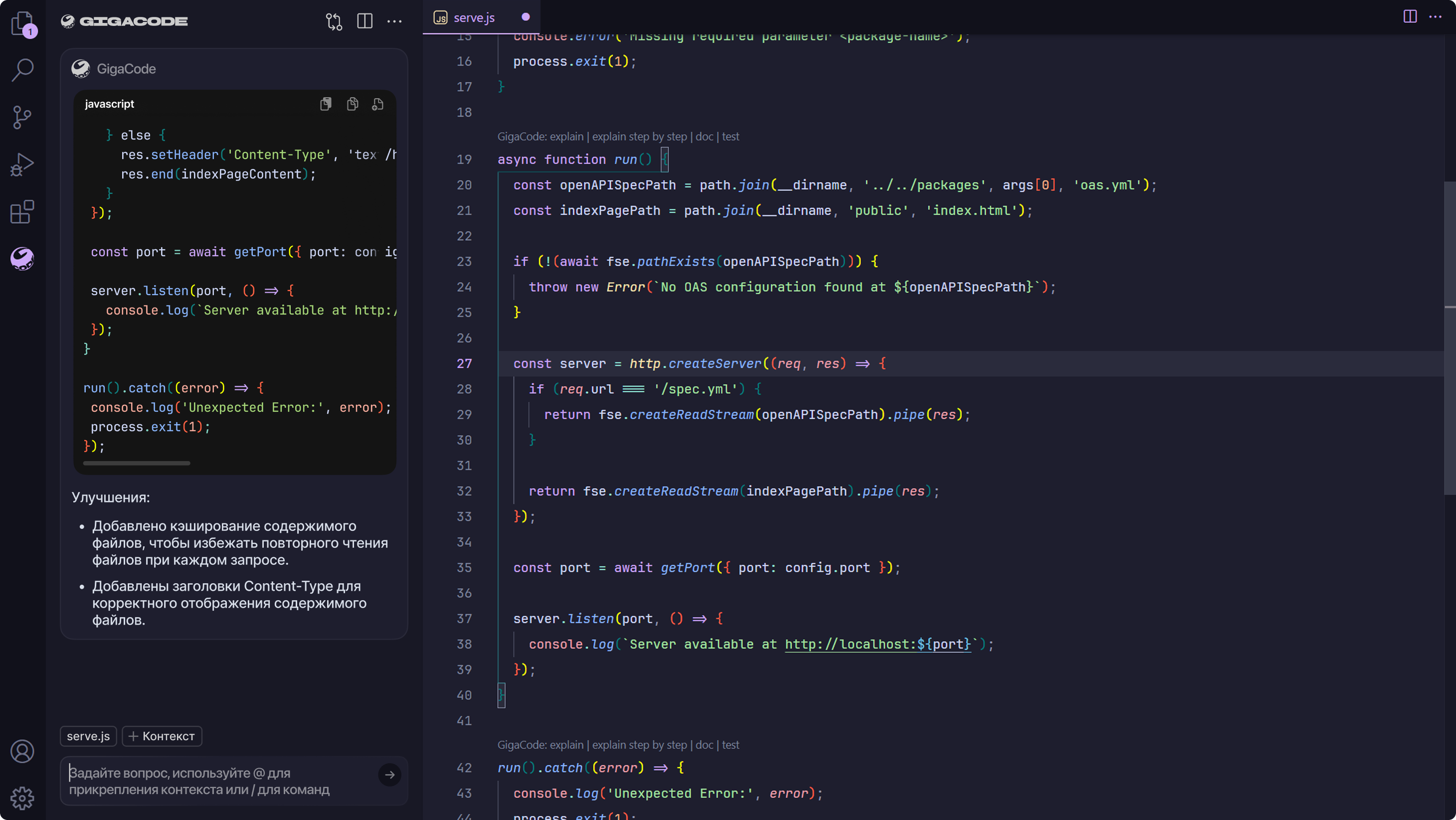Click 'getPort' call on line 35 in editor
This screenshot has width=1456, height=820.
pos(688,567)
